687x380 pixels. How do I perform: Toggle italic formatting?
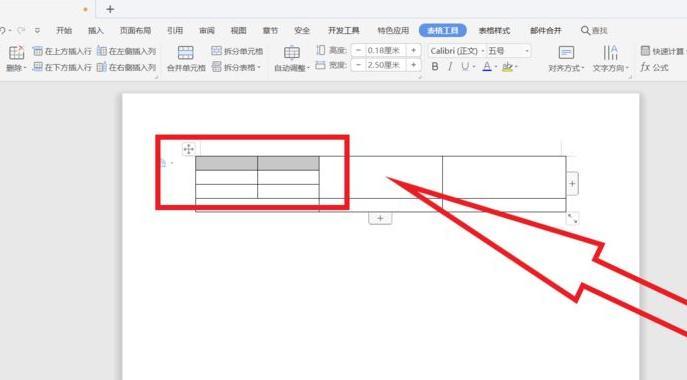(x=450, y=67)
